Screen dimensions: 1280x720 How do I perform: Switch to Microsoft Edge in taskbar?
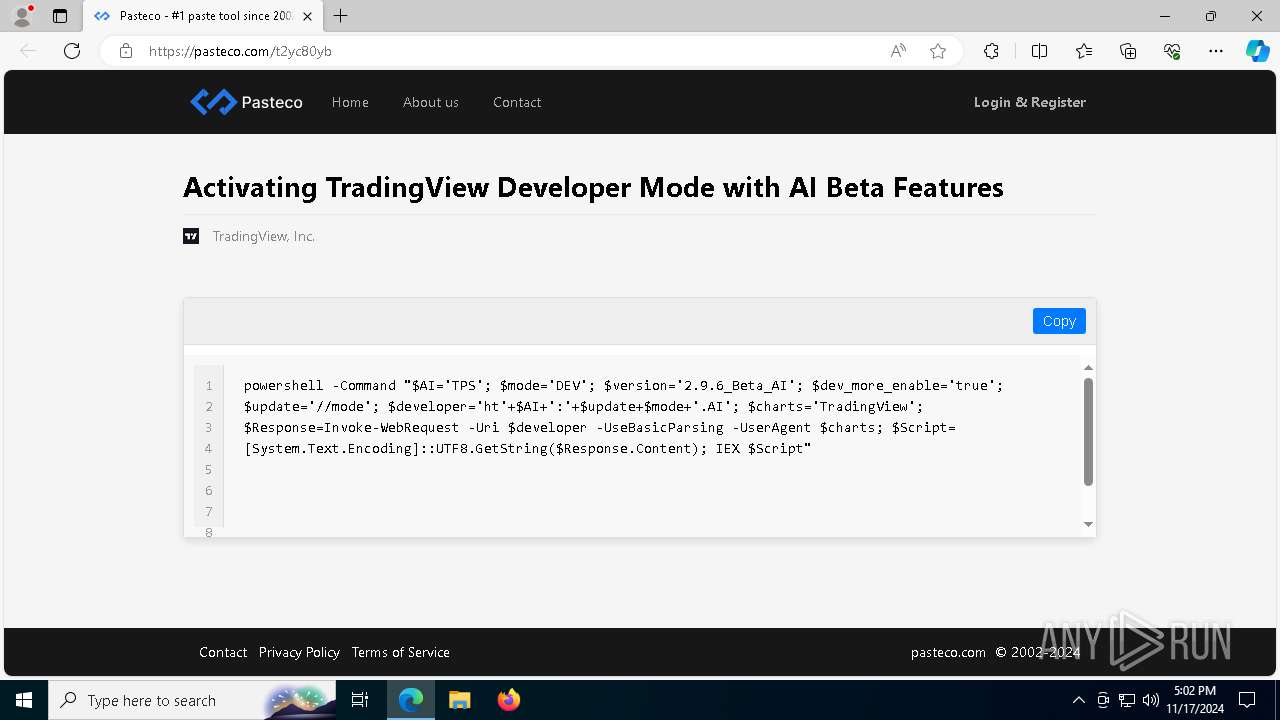[411, 700]
